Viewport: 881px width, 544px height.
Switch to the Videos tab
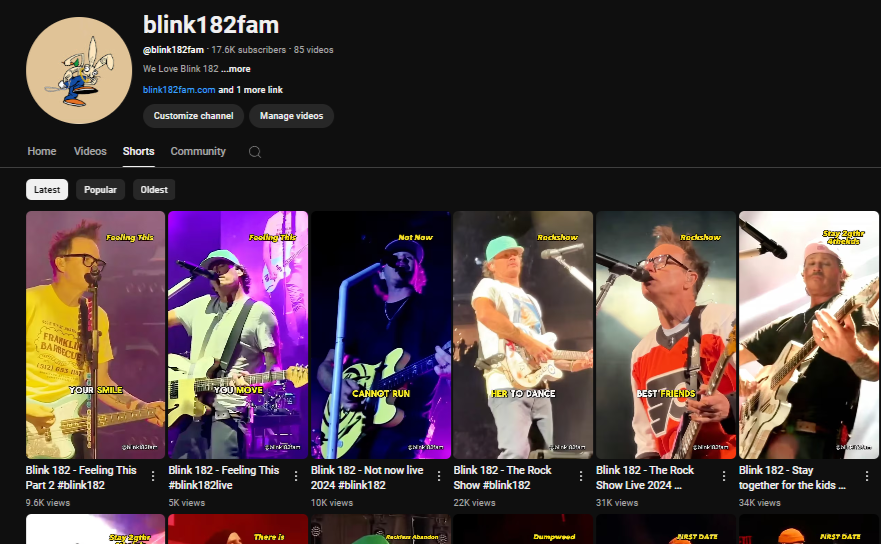(x=90, y=152)
